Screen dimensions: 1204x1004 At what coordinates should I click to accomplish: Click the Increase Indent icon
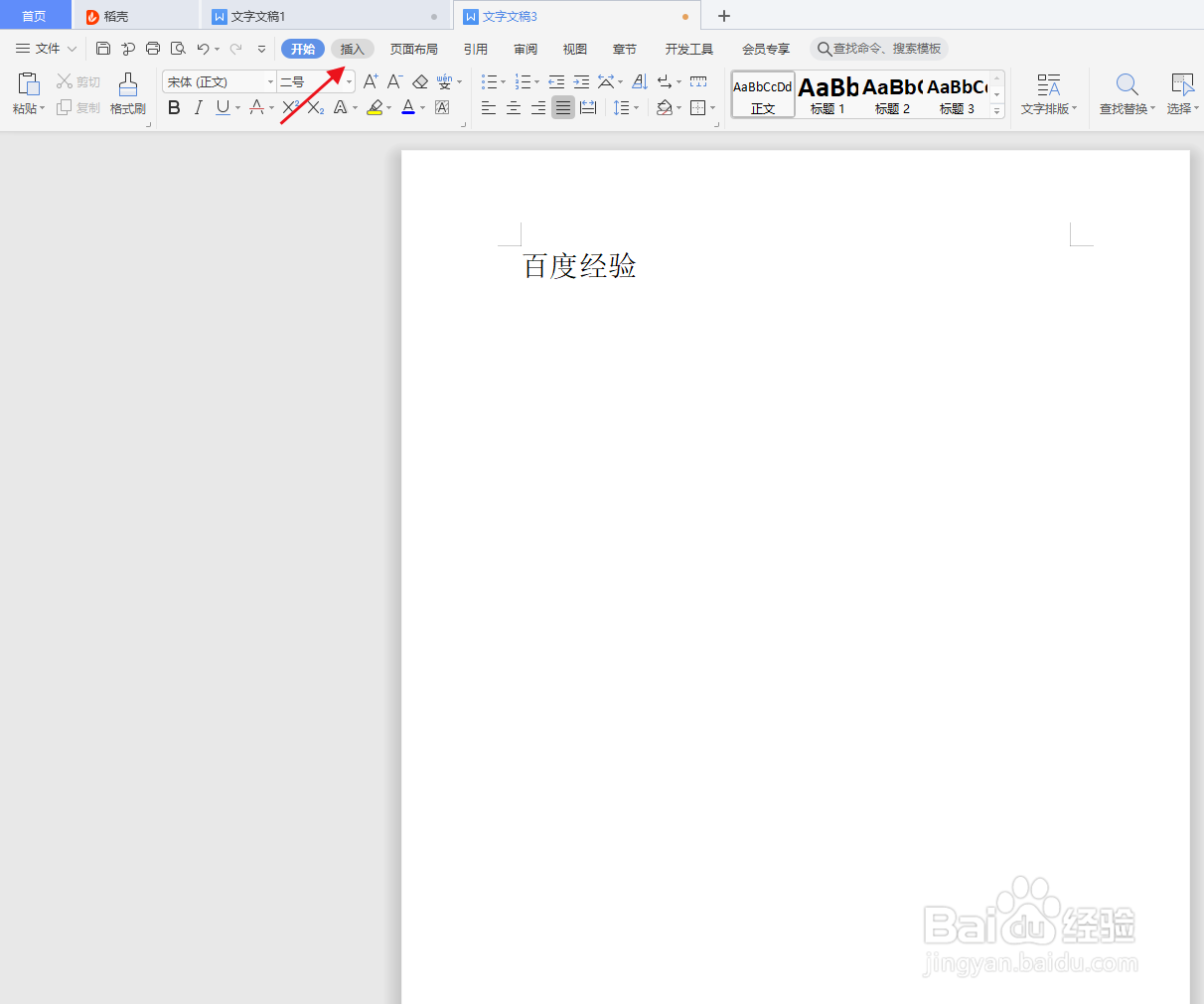(581, 81)
